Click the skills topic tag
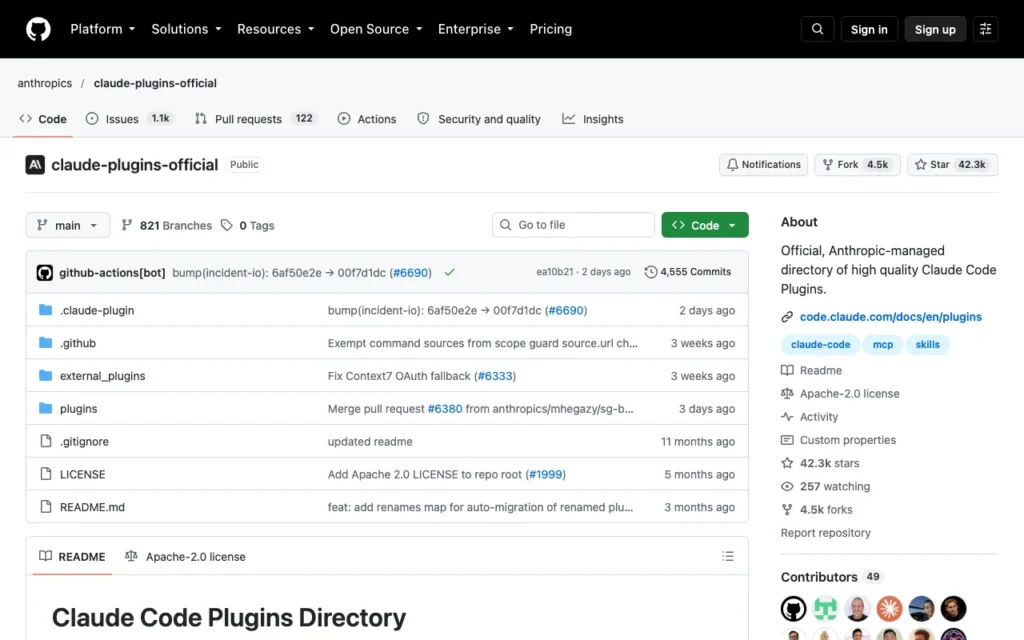1024x640 pixels. 927,345
